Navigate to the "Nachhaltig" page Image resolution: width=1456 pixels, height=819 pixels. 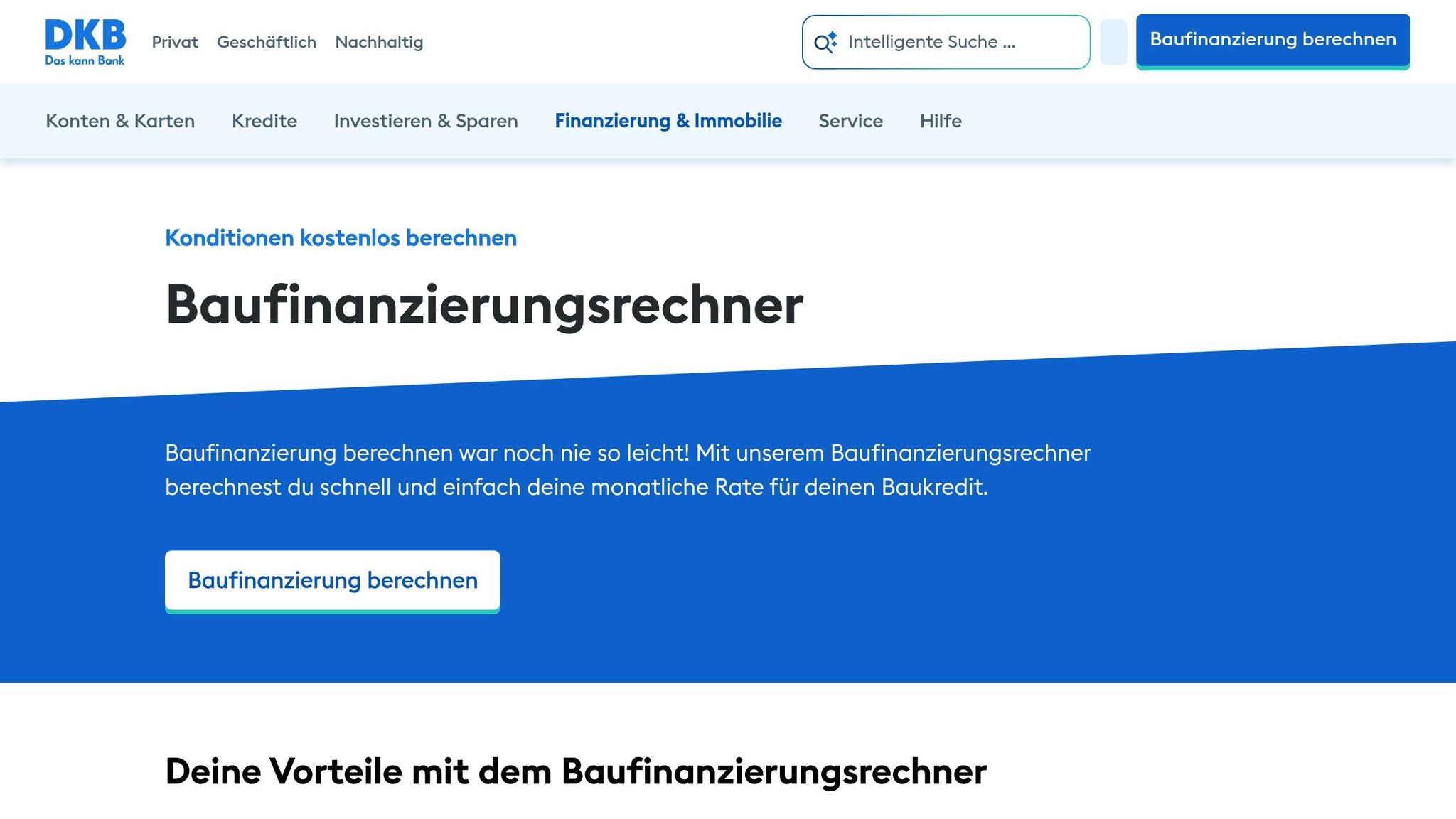379,42
